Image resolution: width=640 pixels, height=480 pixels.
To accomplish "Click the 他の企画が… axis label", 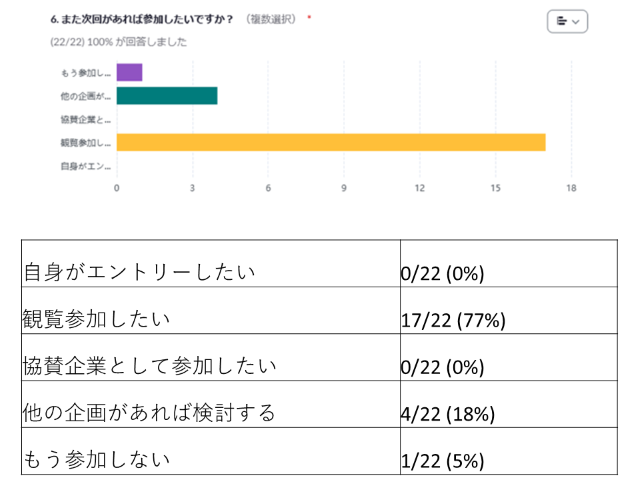I will tap(85, 96).
